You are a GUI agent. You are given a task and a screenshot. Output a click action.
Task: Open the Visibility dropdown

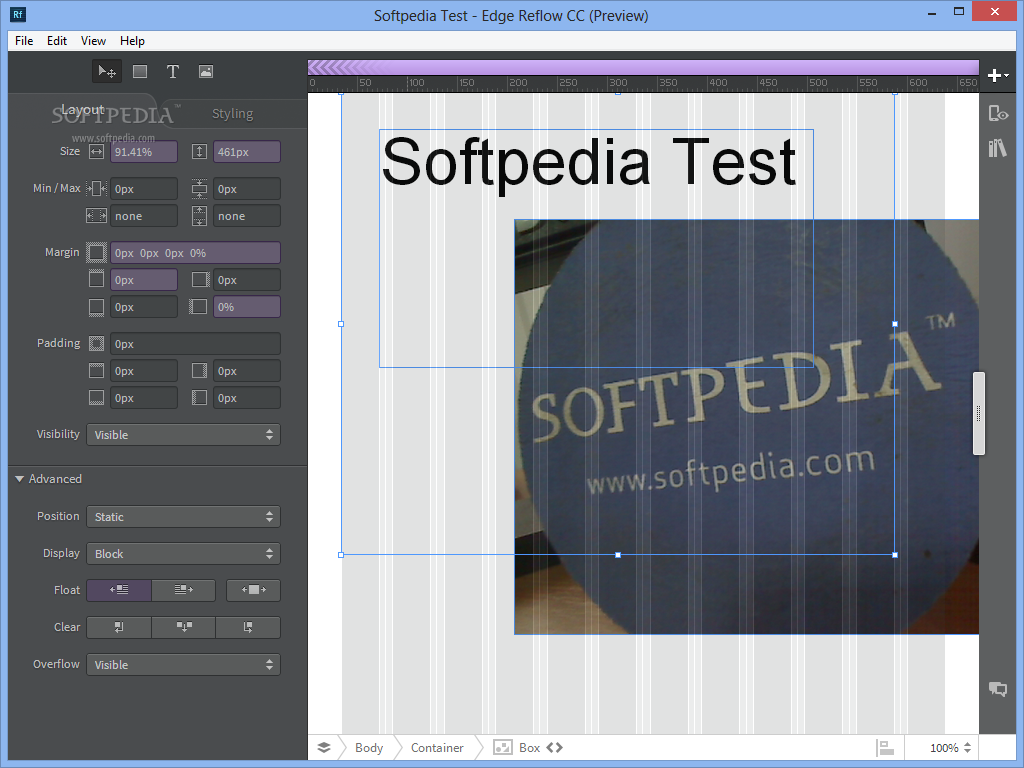pos(184,435)
